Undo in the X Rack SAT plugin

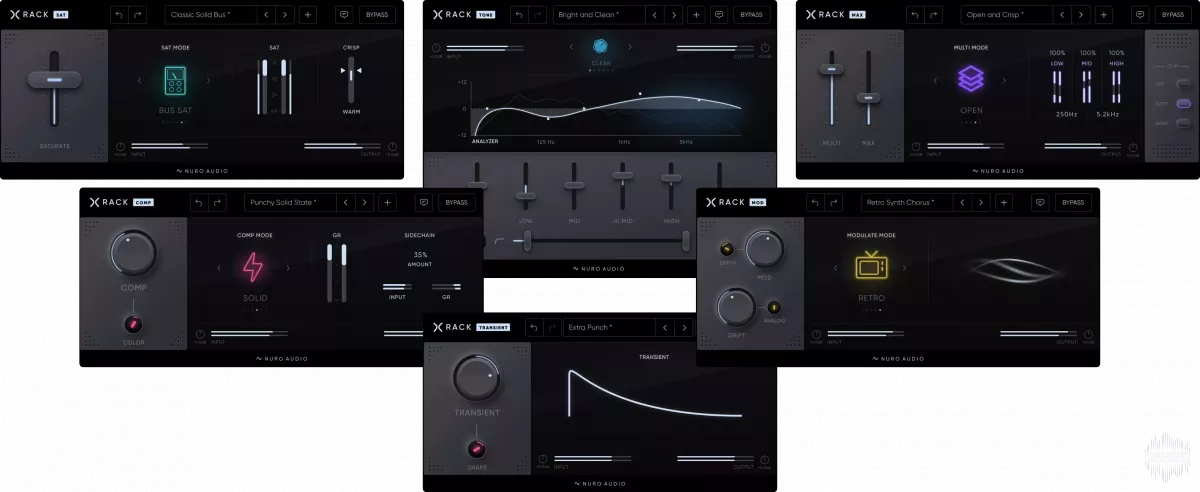(x=117, y=15)
